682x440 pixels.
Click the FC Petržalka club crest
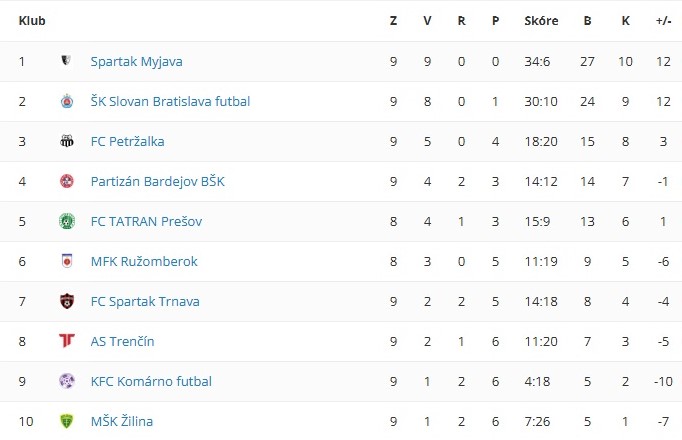[66, 141]
